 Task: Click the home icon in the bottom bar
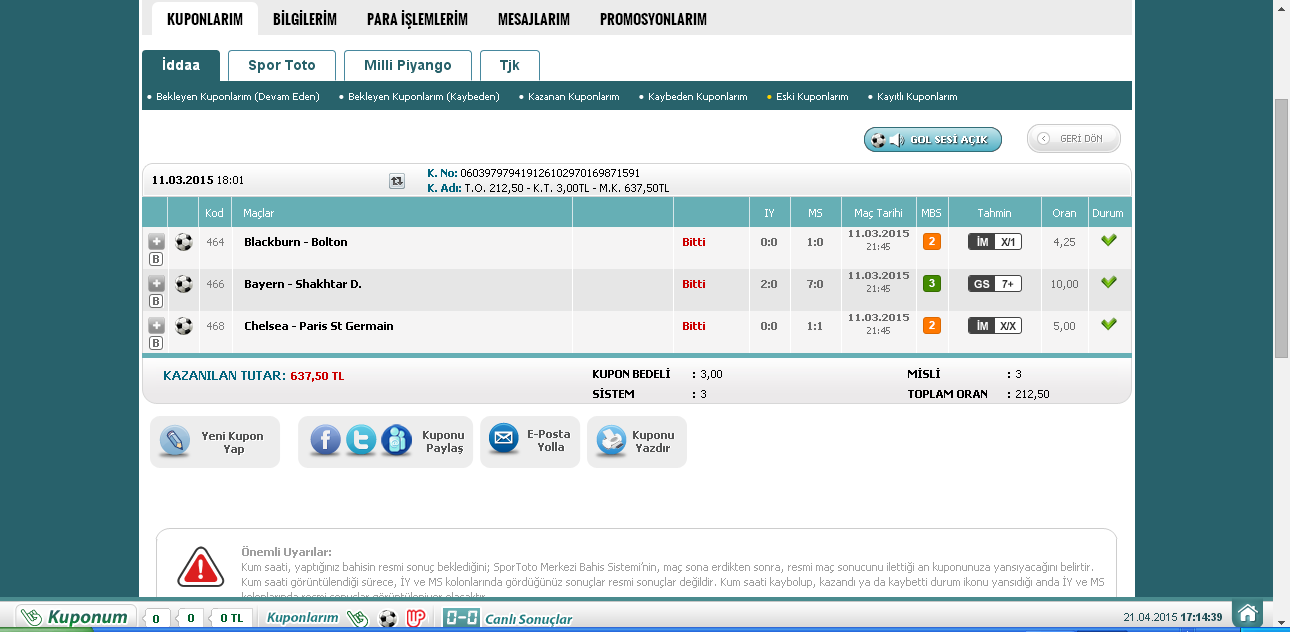1246,614
